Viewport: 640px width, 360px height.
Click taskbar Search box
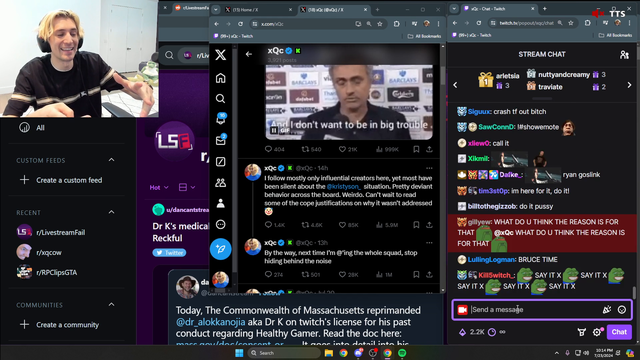283,353
